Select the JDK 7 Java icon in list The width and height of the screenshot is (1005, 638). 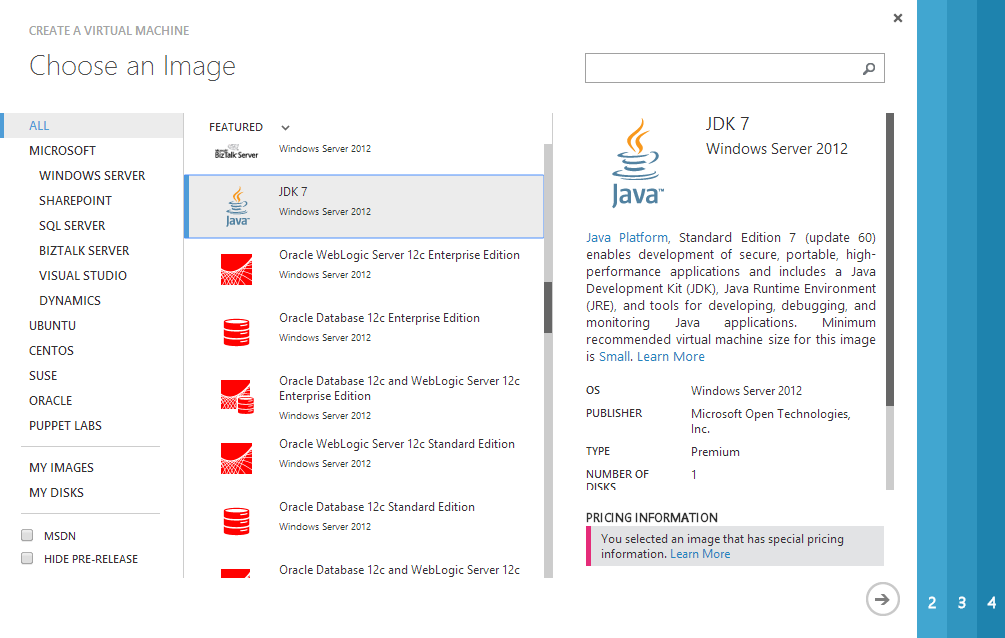point(237,206)
